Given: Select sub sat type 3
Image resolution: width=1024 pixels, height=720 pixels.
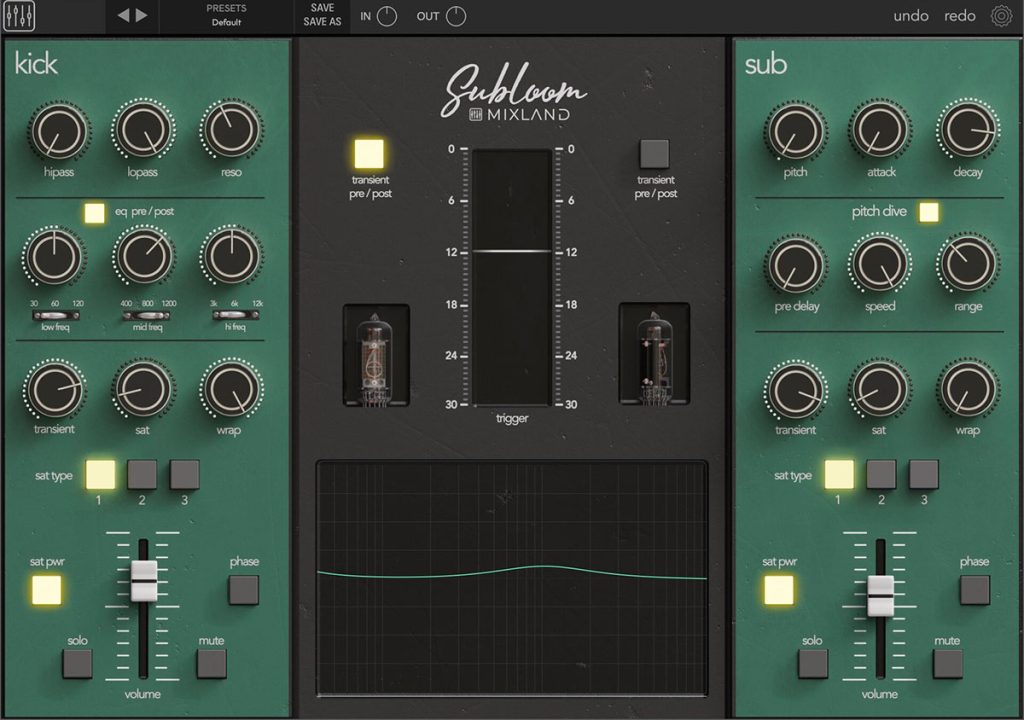Looking at the screenshot, I should coord(923,474).
